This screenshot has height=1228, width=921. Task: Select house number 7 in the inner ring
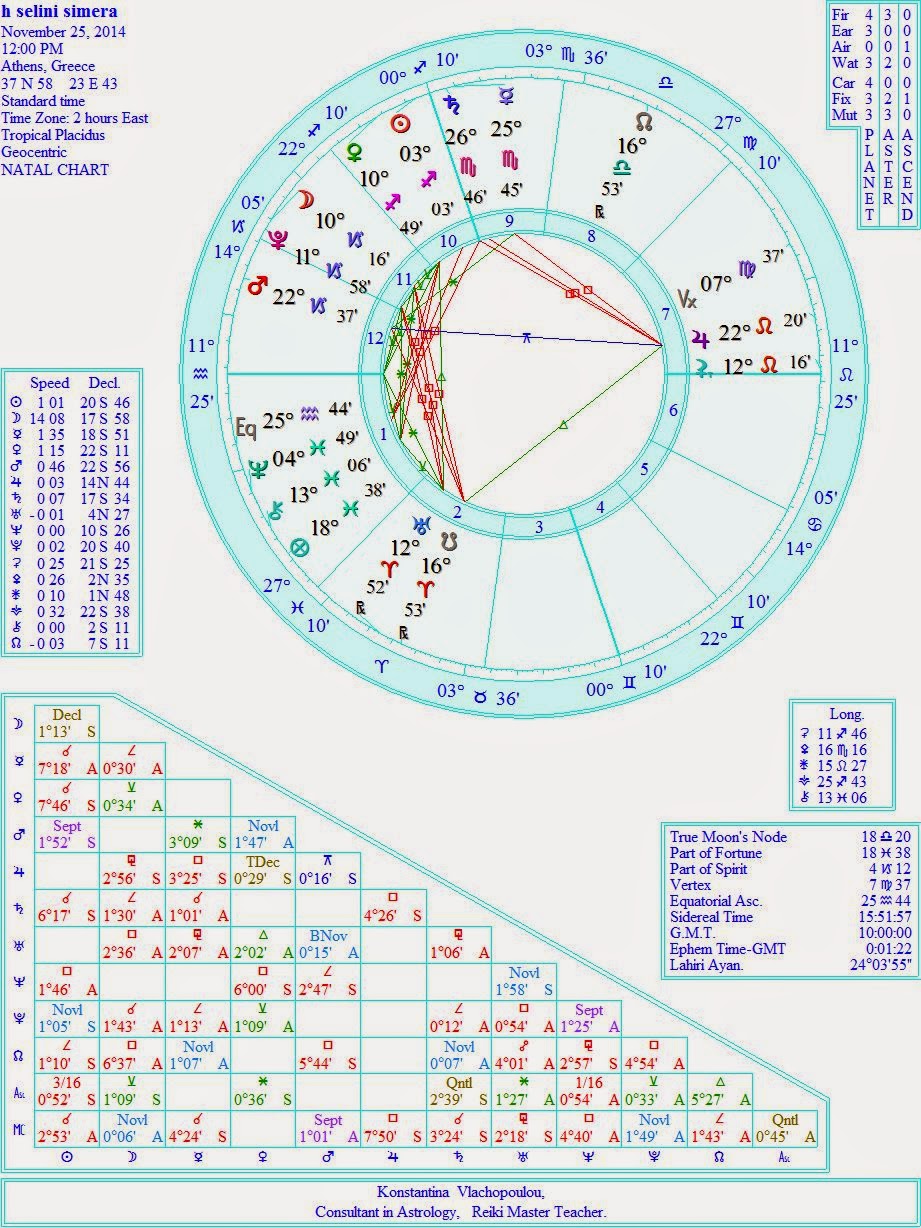point(665,315)
